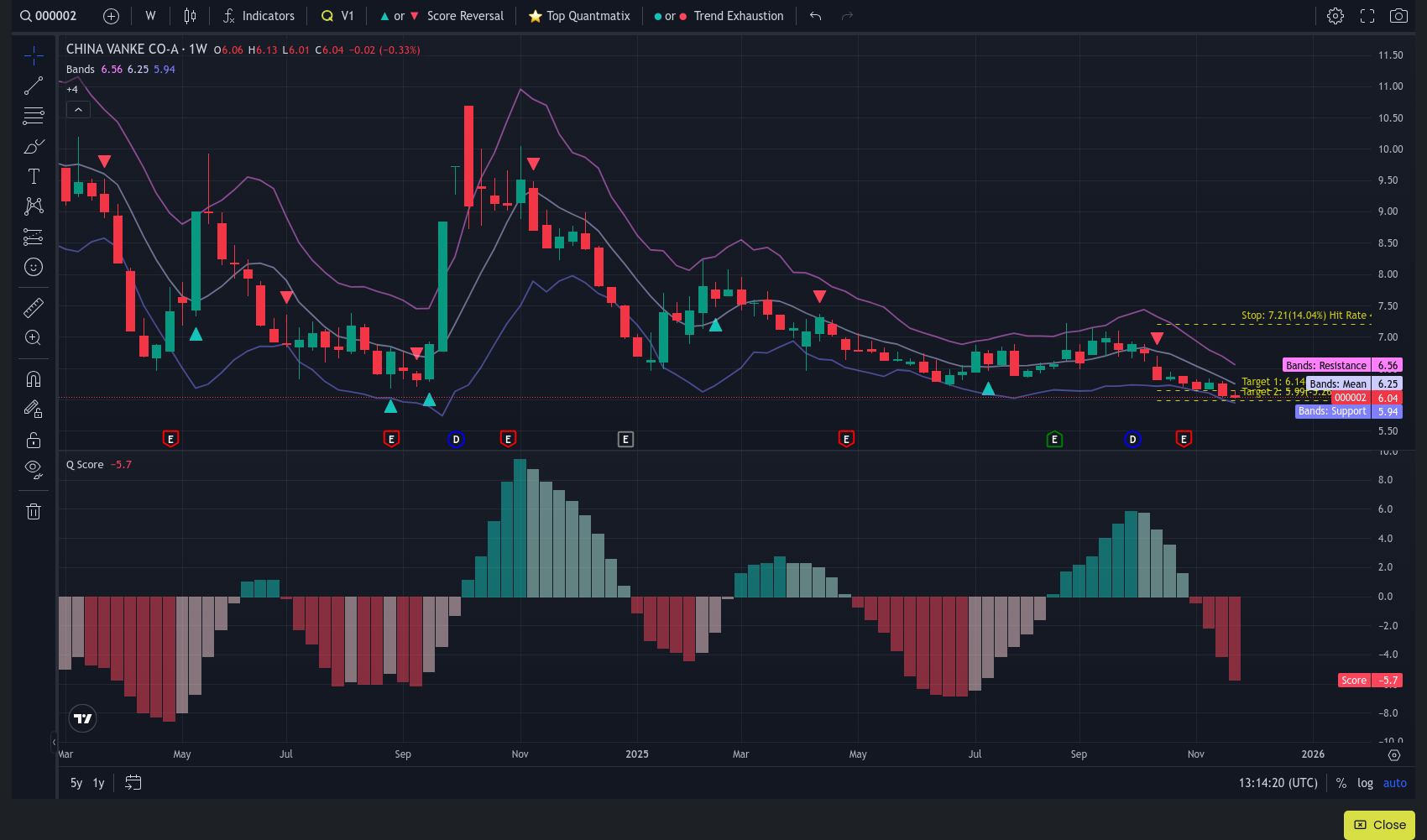
Task: Open the candlestick chart type dropdown
Action: click(x=191, y=16)
